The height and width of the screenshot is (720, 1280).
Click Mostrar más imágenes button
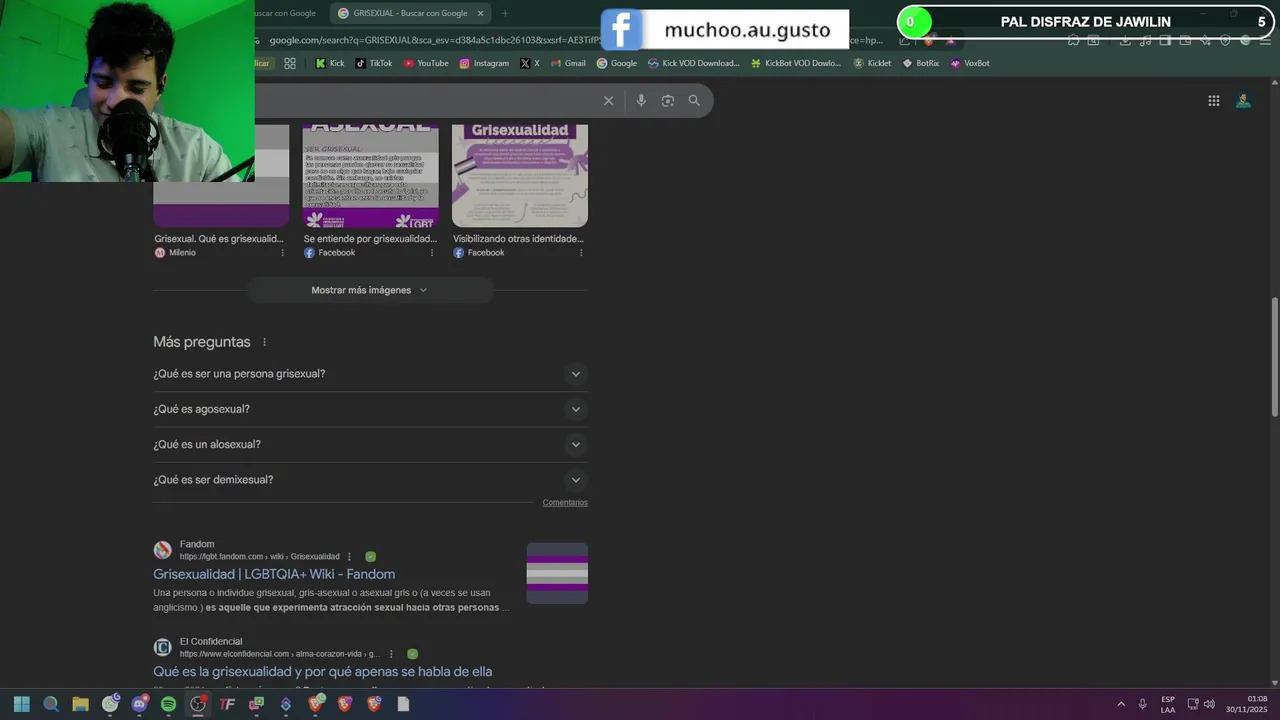click(x=369, y=290)
